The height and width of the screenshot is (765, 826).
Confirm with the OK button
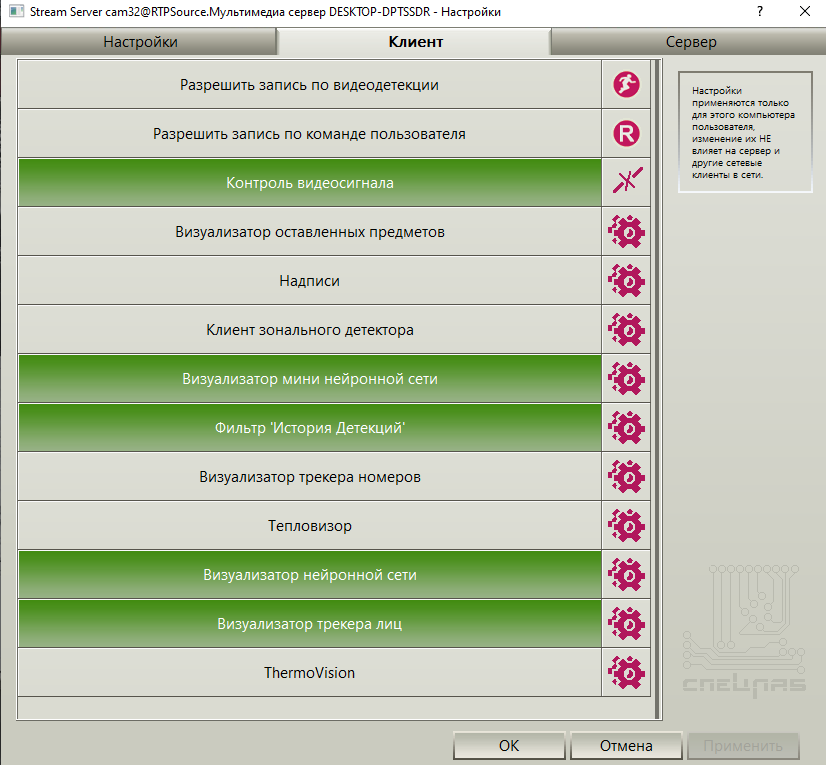pyautogui.click(x=509, y=746)
